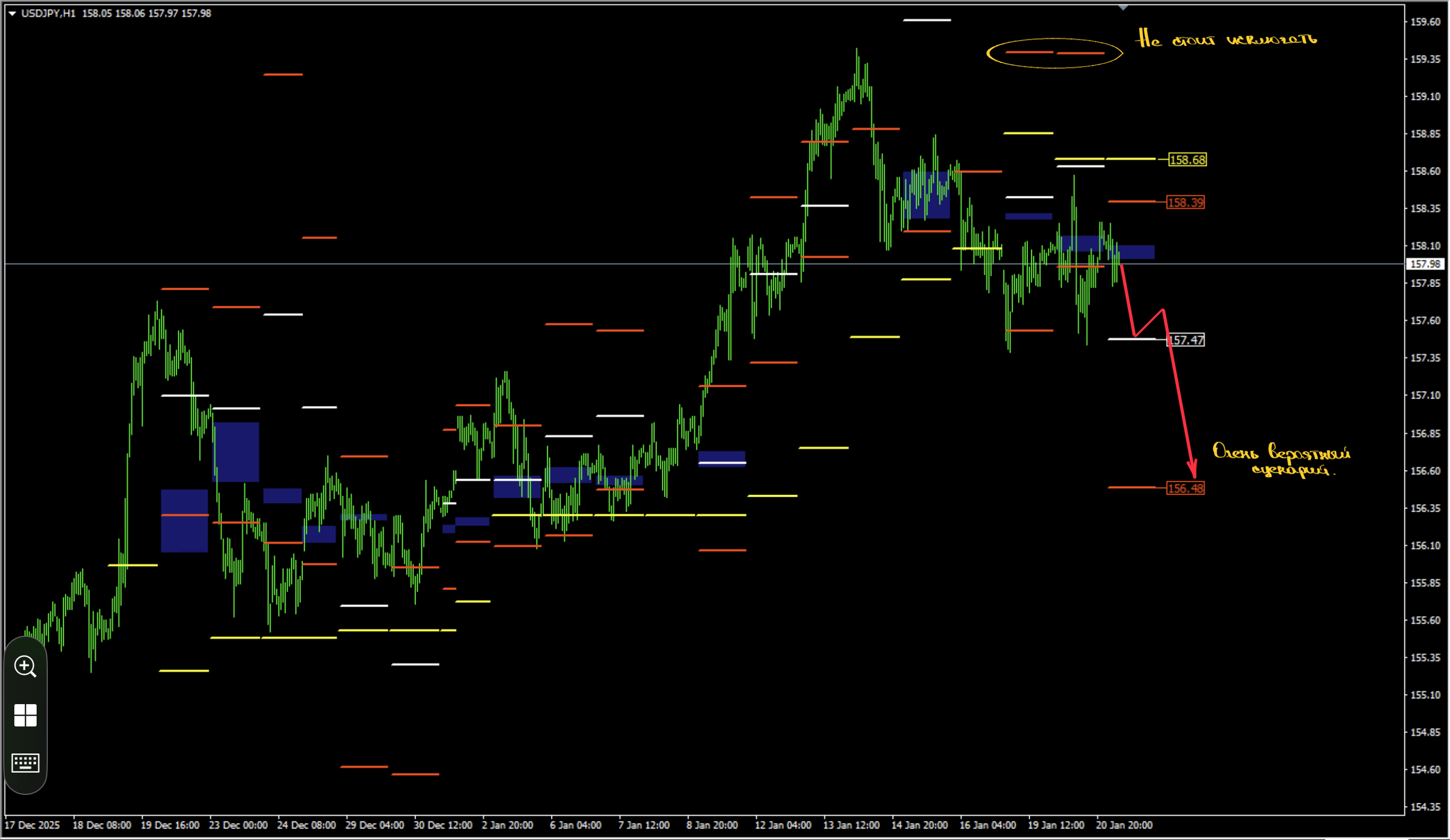Expand the USDJPY,H1 chart dropdown arrow
Viewport: 1450px width, 840px height.
tap(12, 13)
